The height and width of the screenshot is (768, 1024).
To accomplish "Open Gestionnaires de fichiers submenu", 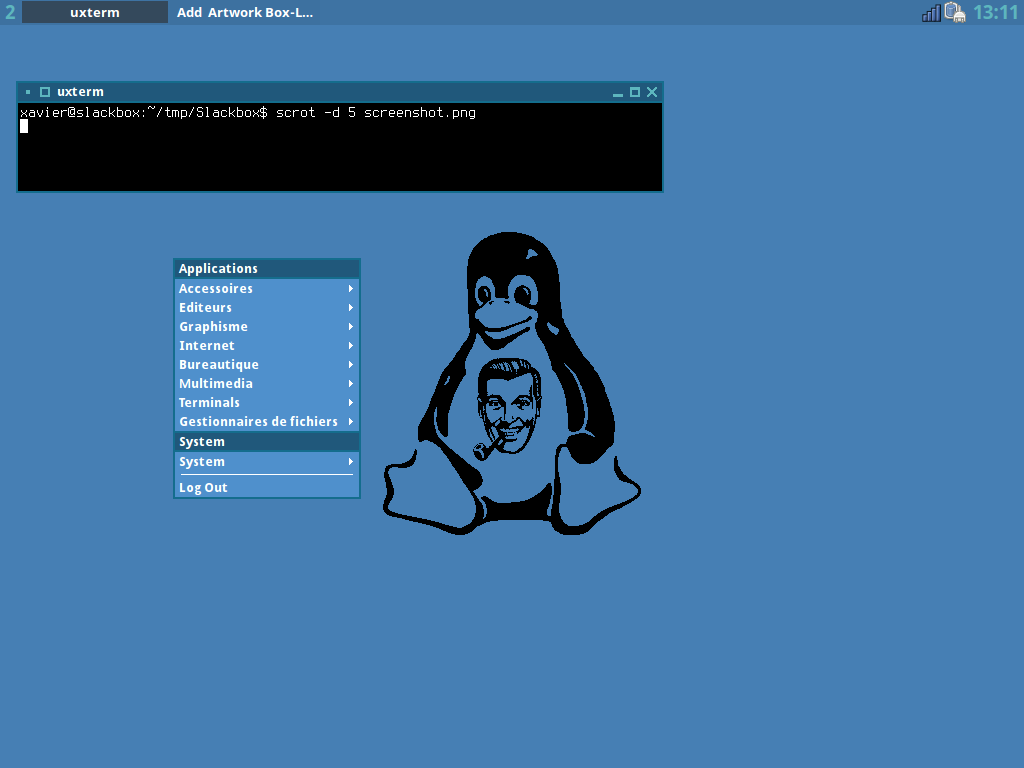I will [266, 421].
